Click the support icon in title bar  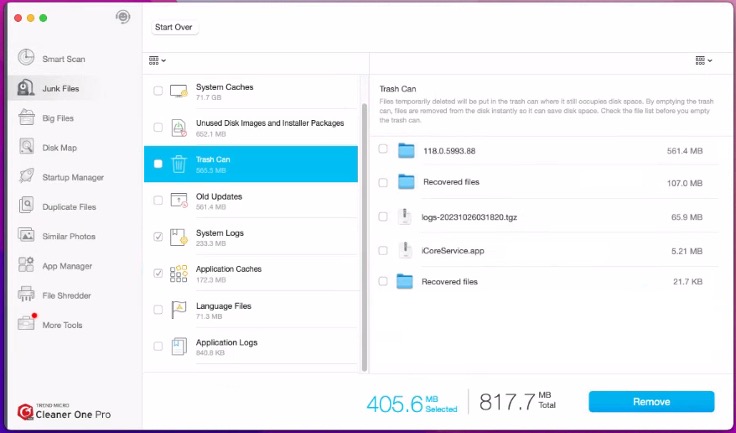(x=122, y=17)
